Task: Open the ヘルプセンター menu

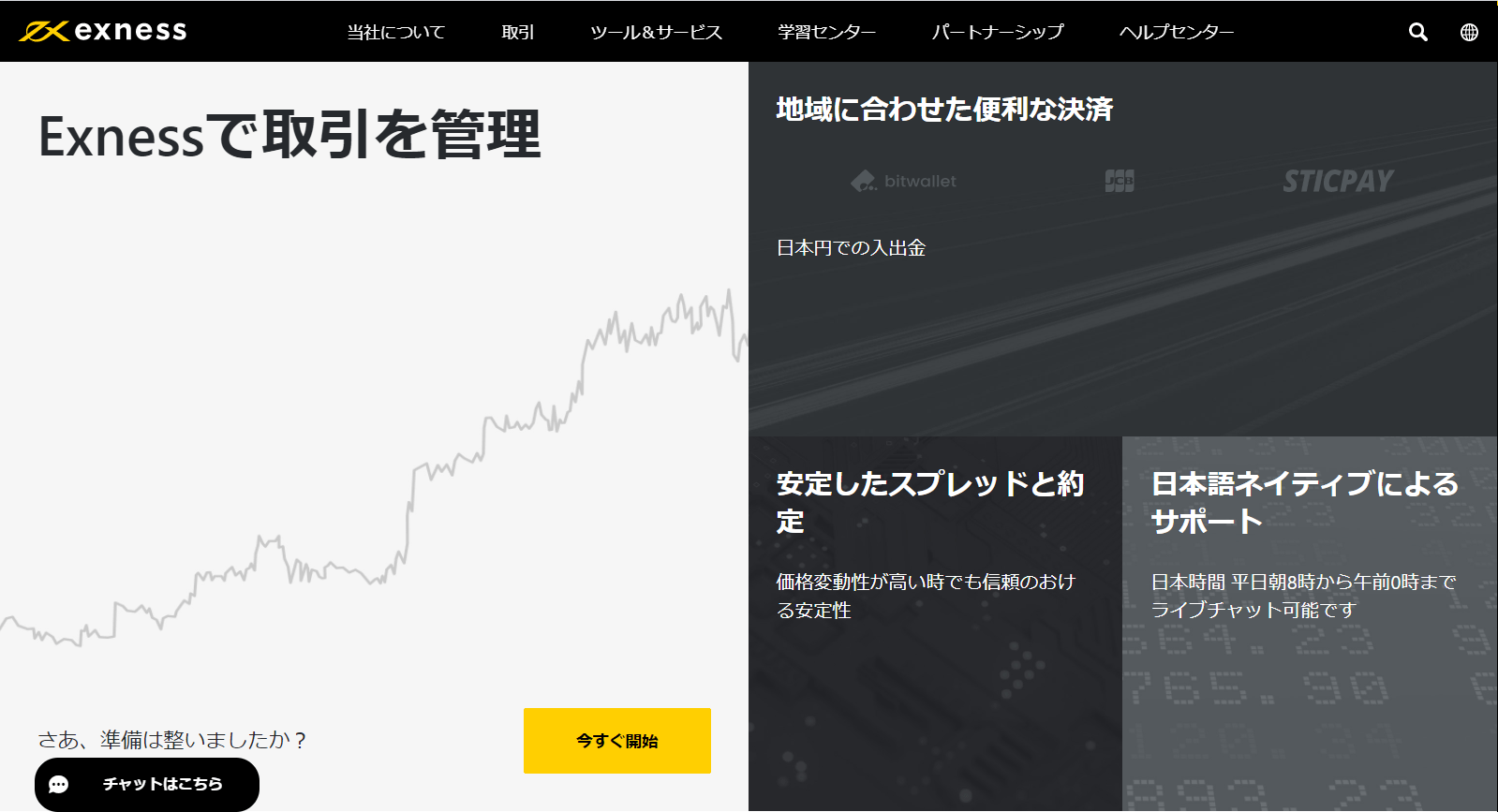Action: [1177, 32]
